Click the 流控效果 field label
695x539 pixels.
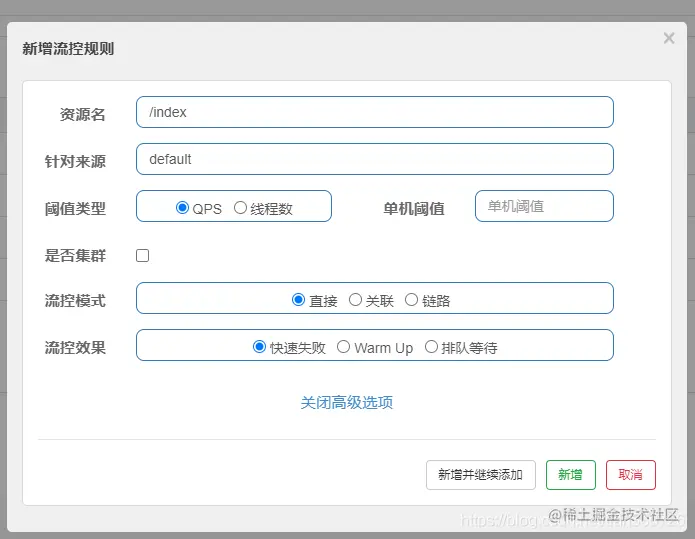point(75,348)
